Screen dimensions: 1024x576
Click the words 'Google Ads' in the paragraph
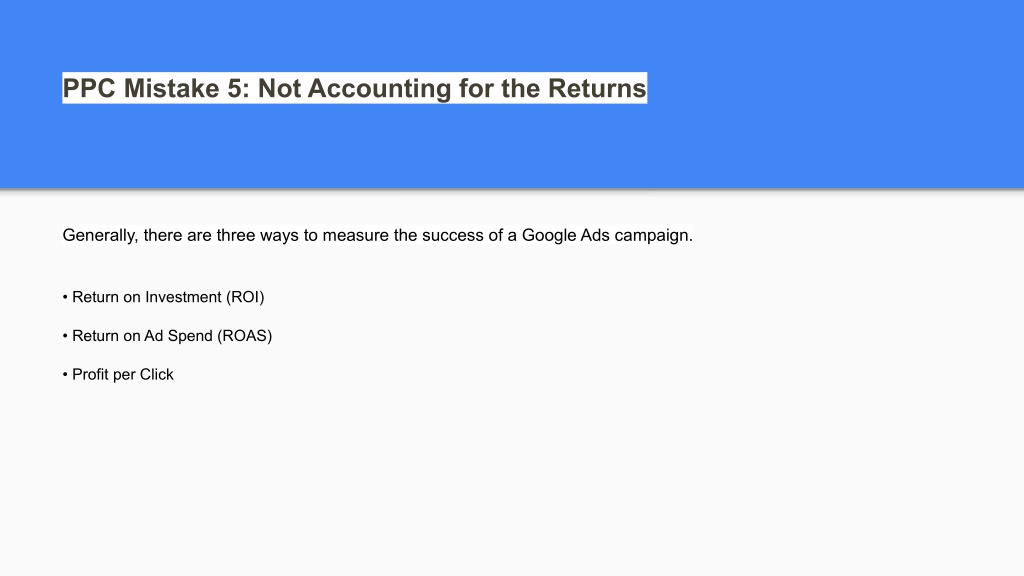[x=566, y=235]
